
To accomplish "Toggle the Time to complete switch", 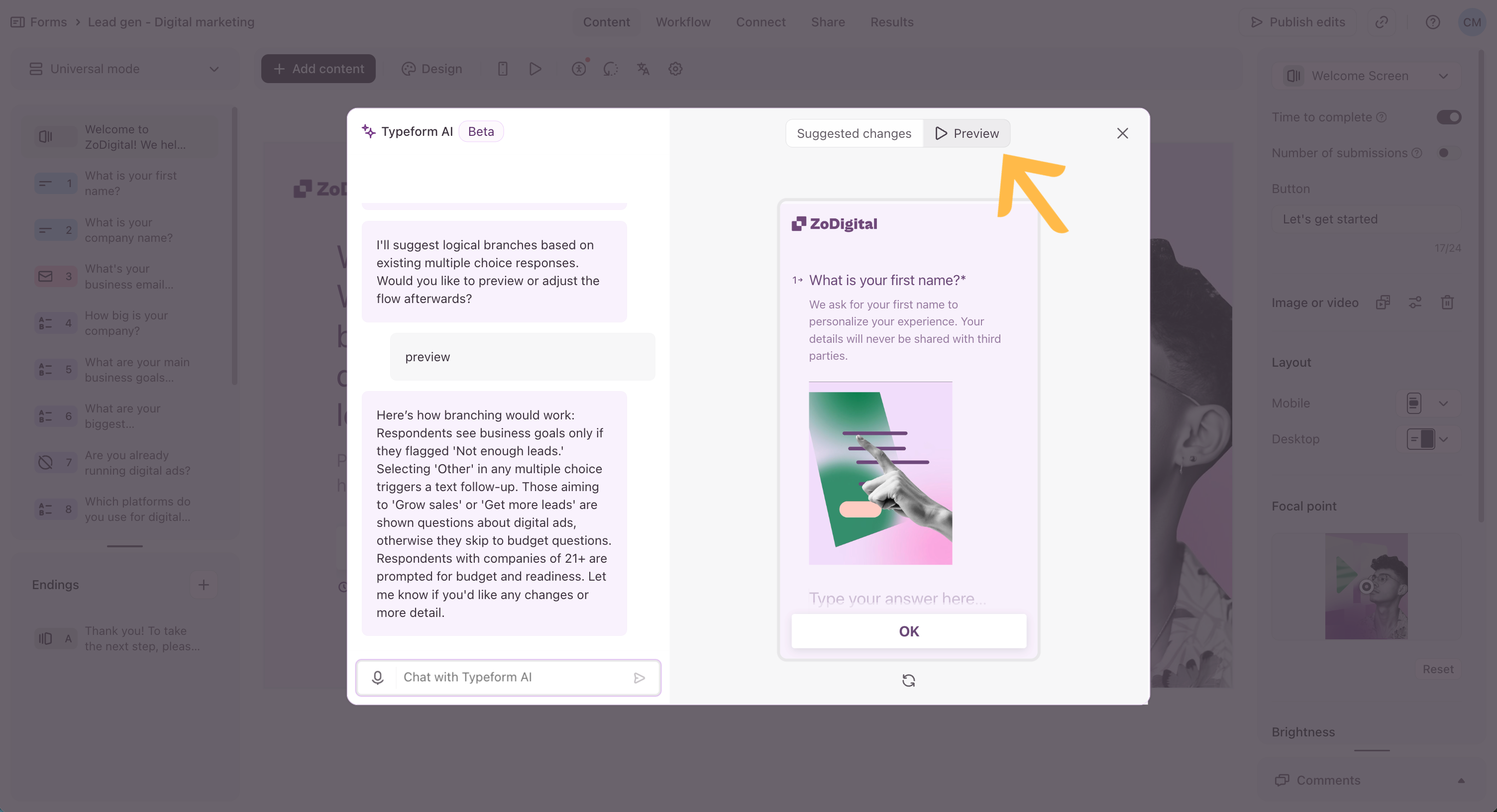I will point(1448,117).
